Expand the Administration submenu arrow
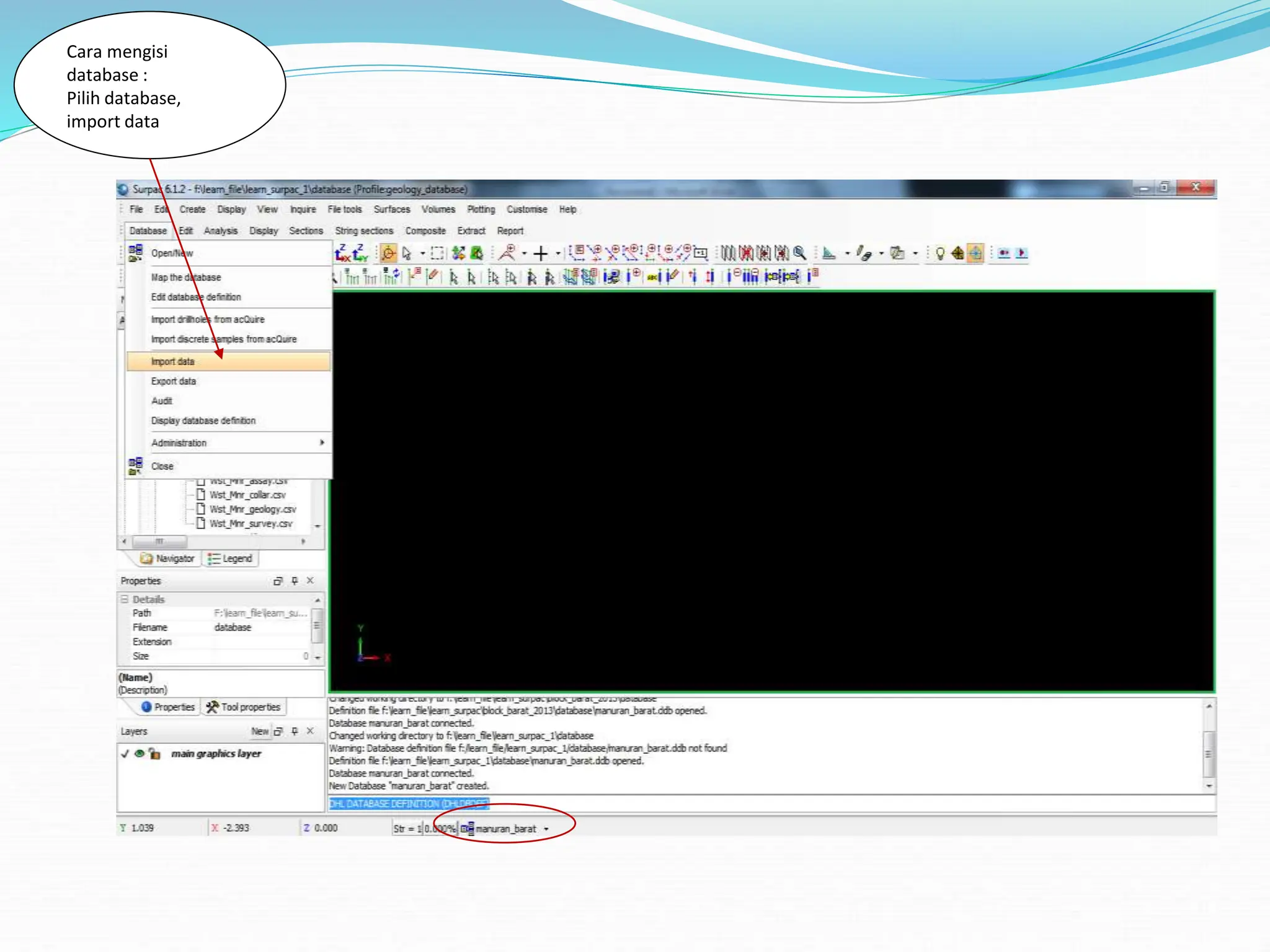The height and width of the screenshot is (952, 1270). coord(322,443)
